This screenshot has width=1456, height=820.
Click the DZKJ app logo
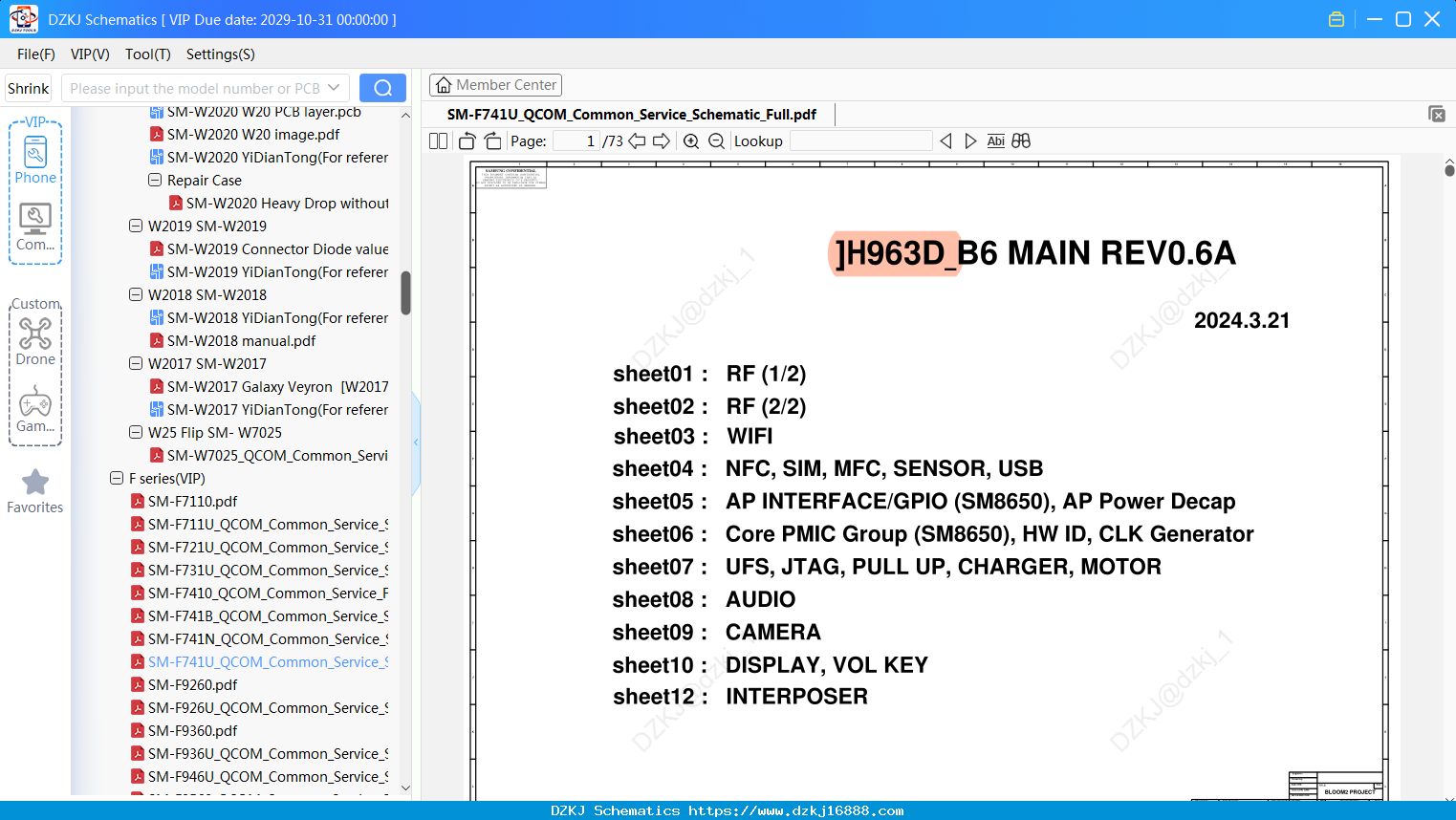[23, 19]
